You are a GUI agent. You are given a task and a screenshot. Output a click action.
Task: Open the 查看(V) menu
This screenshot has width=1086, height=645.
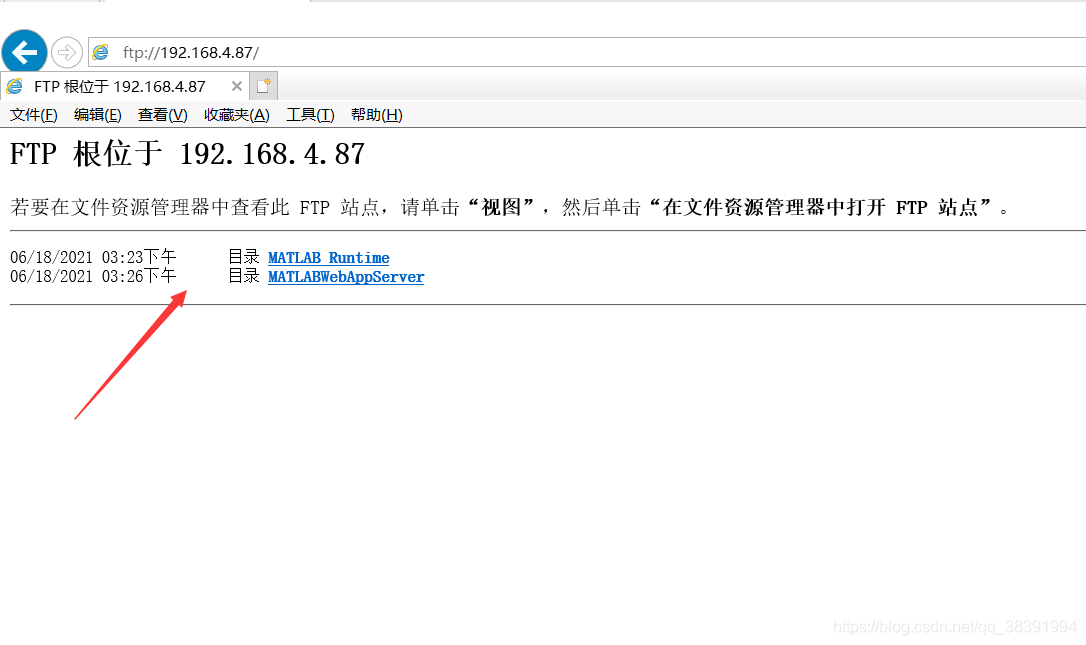tap(163, 115)
